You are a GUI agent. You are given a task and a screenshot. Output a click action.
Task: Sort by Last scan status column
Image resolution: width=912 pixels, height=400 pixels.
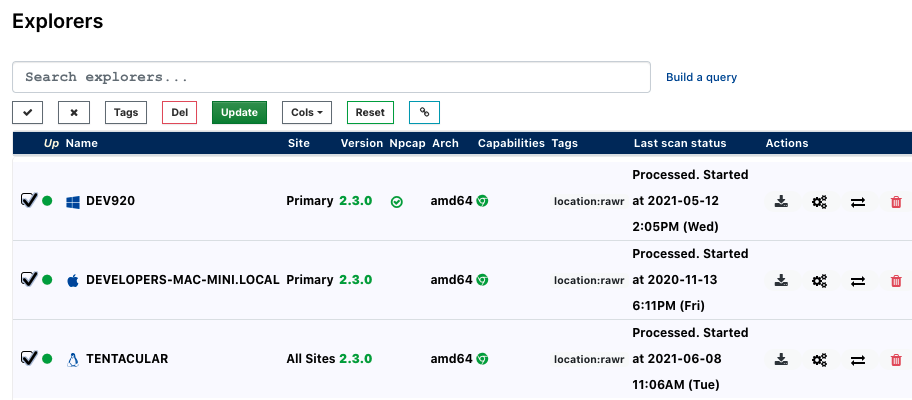pyautogui.click(x=679, y=143)
